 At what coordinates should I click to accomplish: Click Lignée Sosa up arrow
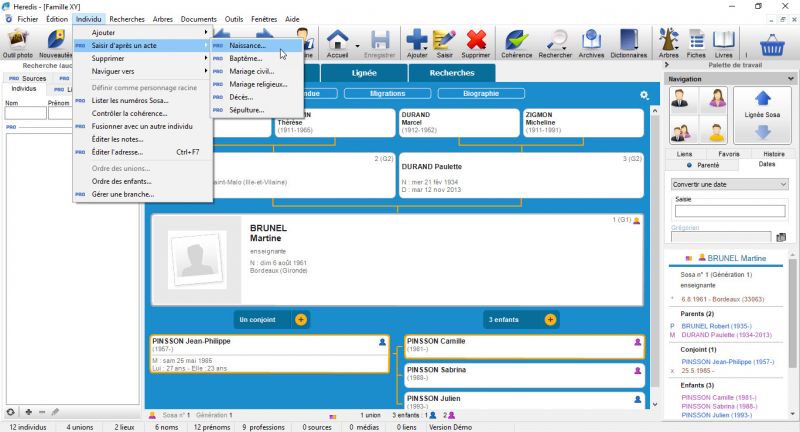coord(762,98)
